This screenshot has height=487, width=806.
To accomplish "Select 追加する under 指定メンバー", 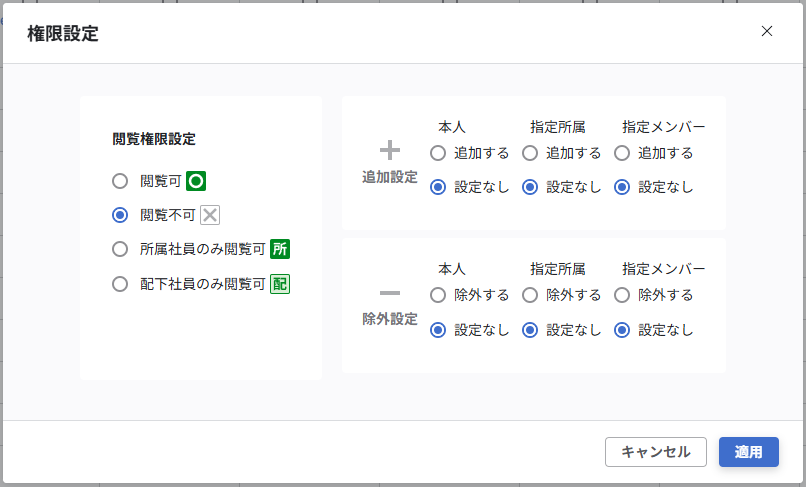I will pos(622,153).
